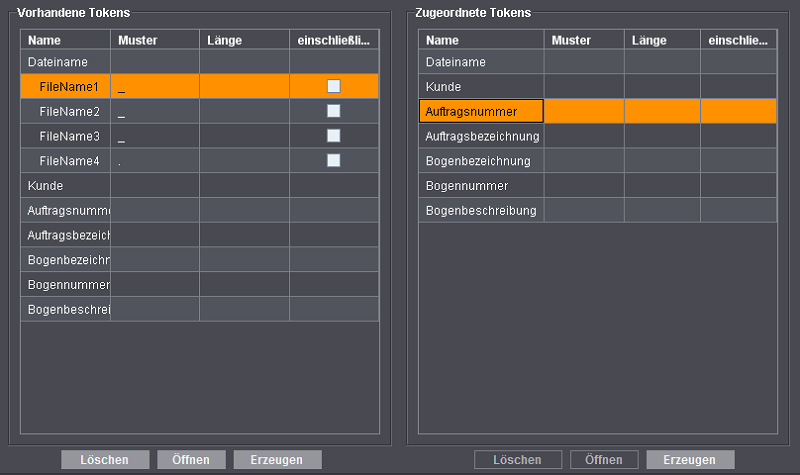Image resolution: width=800 pixels, height=475 pixels.
Task: Toggle the checkbox in FileName2 row
Action: [x=334, y=111]
